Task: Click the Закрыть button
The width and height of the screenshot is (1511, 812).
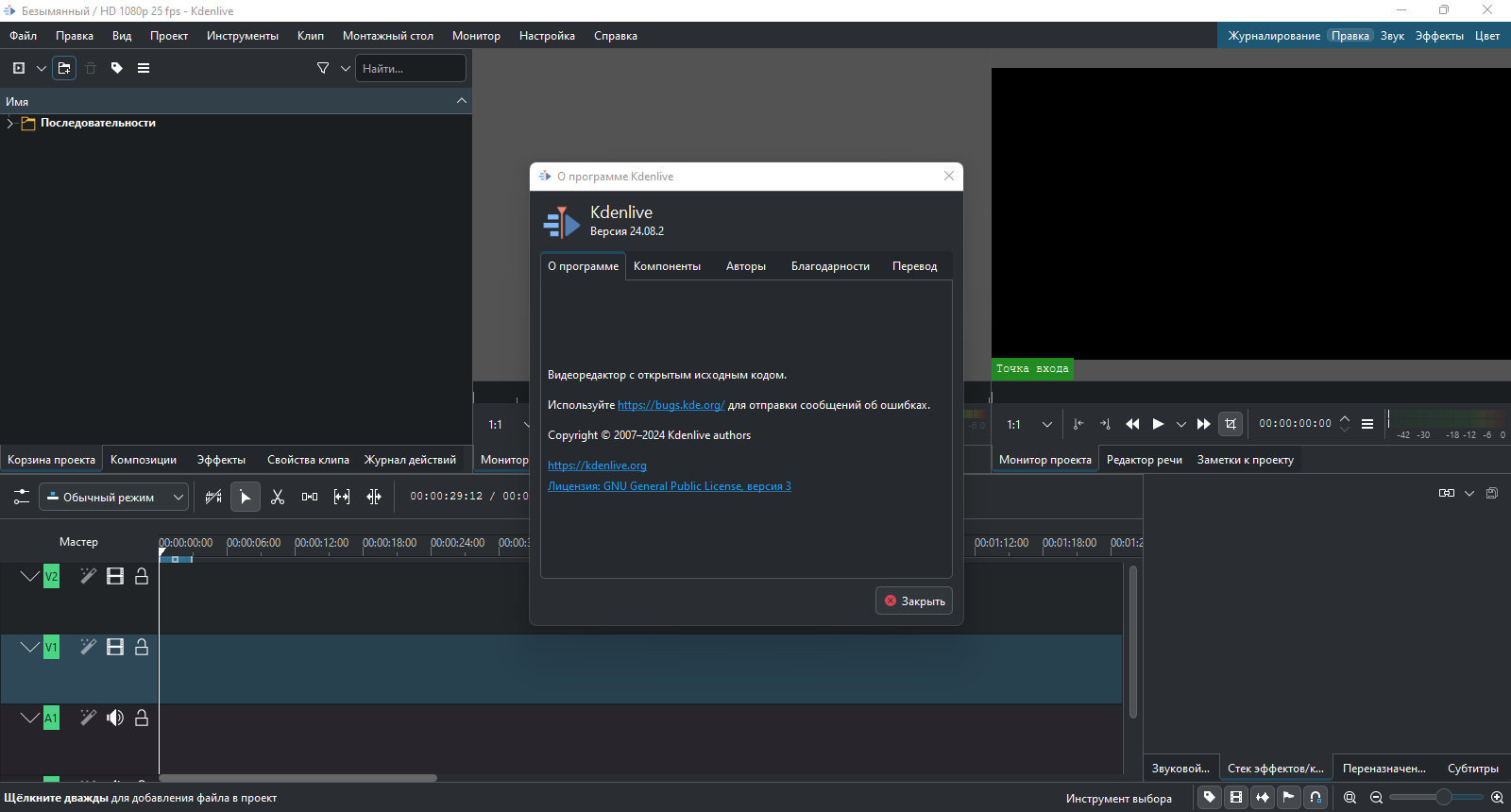Action: click(913, 601)
